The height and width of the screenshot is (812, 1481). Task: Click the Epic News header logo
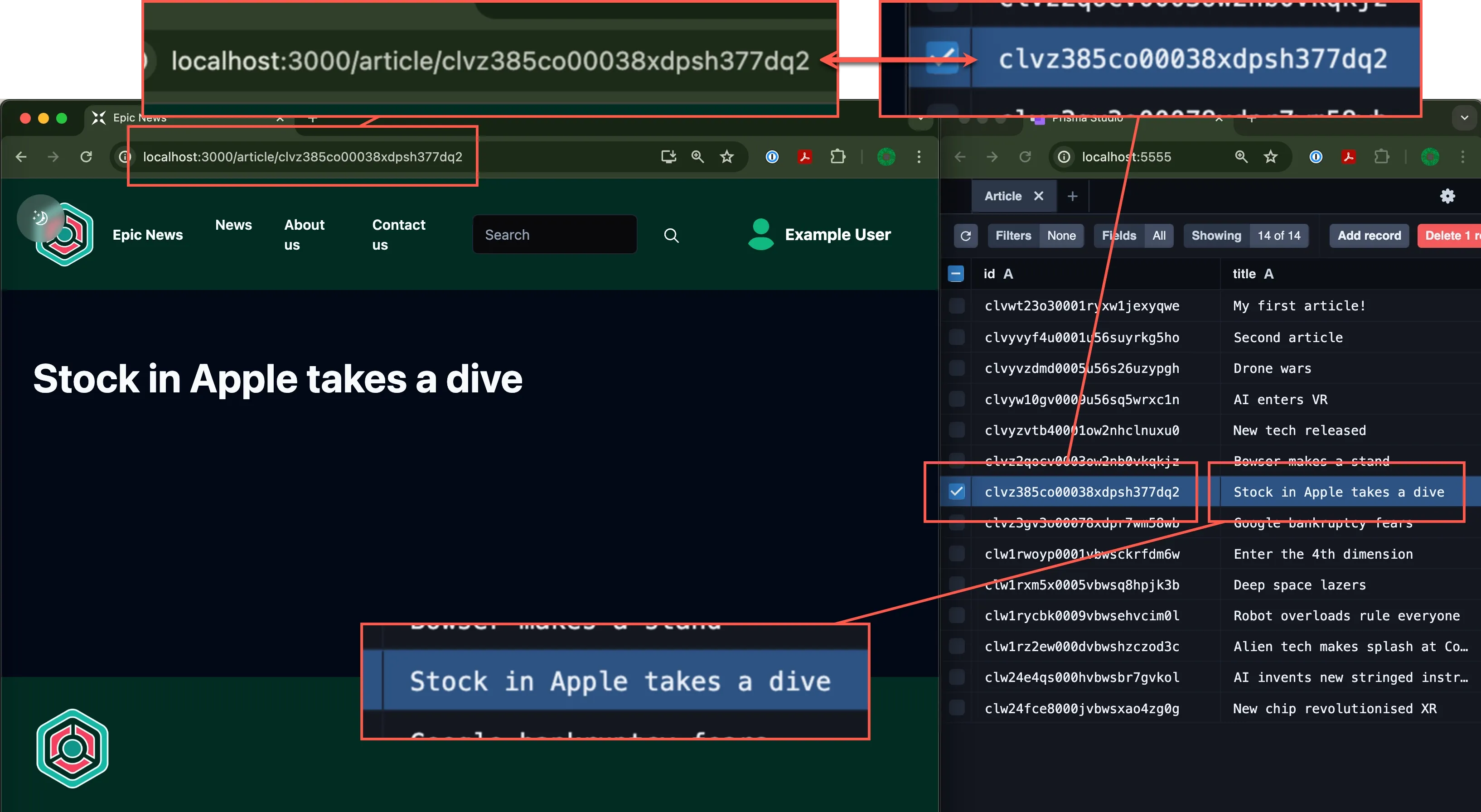(x=64, y=234)
